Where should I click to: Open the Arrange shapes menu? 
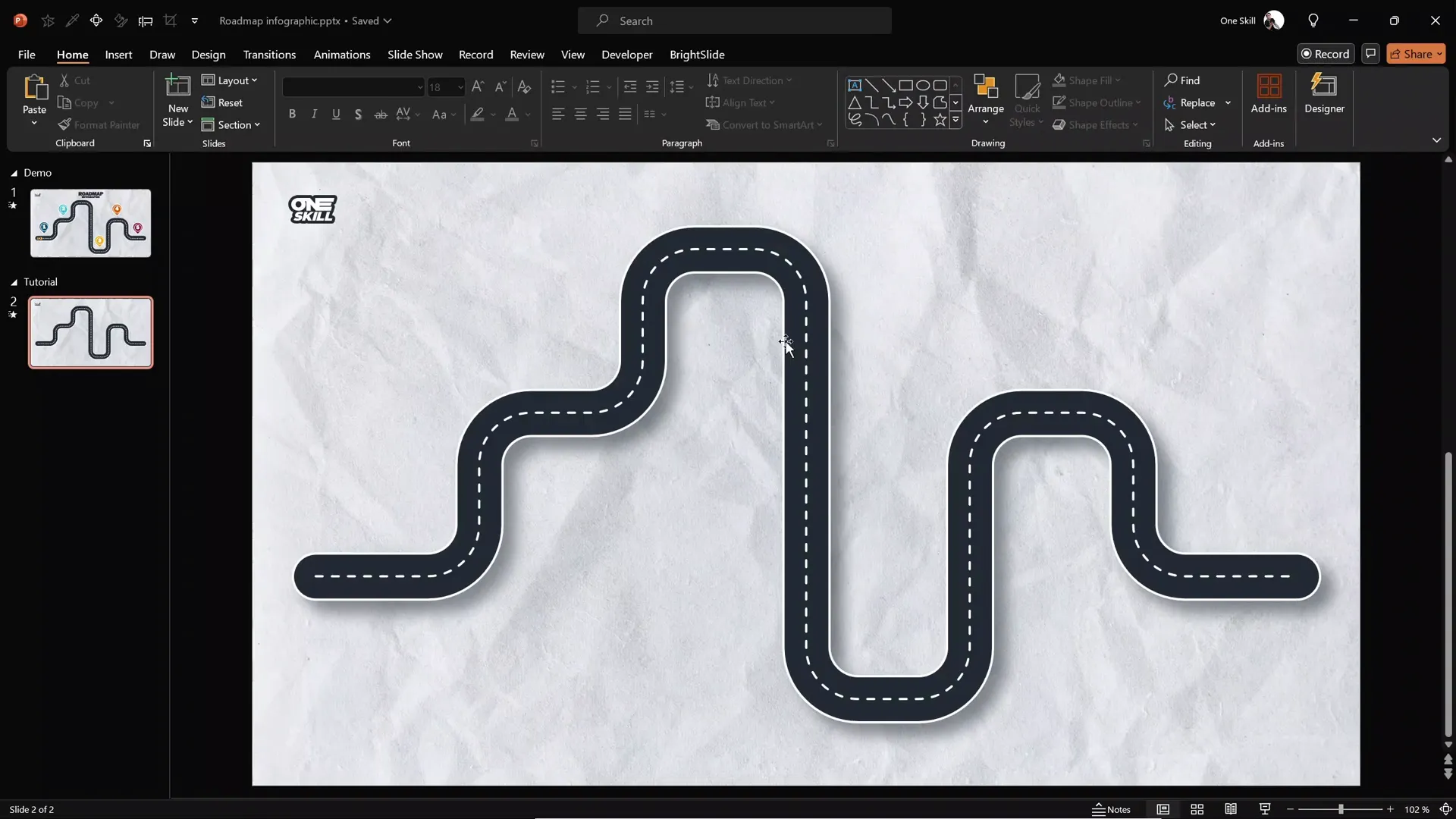[986, 100]
